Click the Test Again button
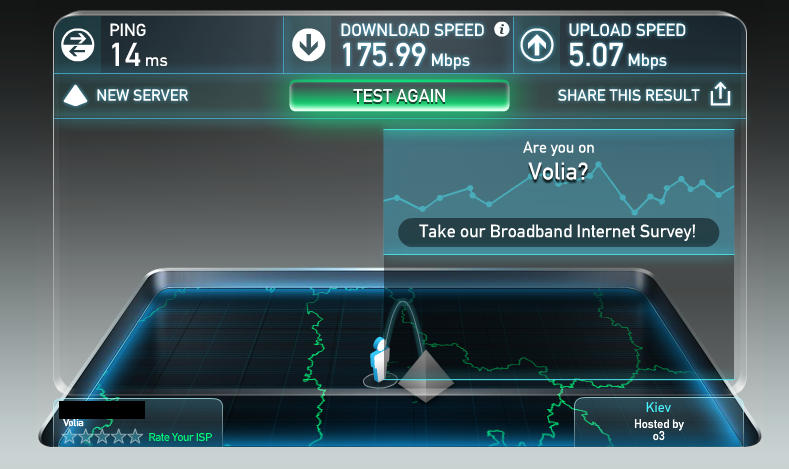 click(x=400, y=96)
